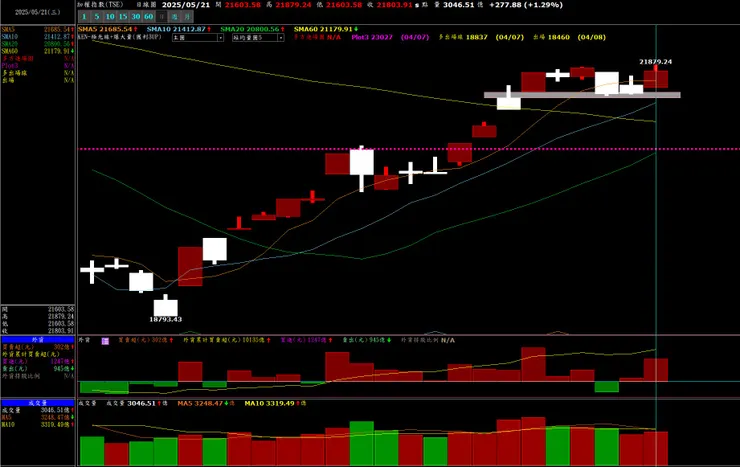Select the 1-minute timeframe button
The width and height of the screenshot is (740, 467).
coord(84,17)
